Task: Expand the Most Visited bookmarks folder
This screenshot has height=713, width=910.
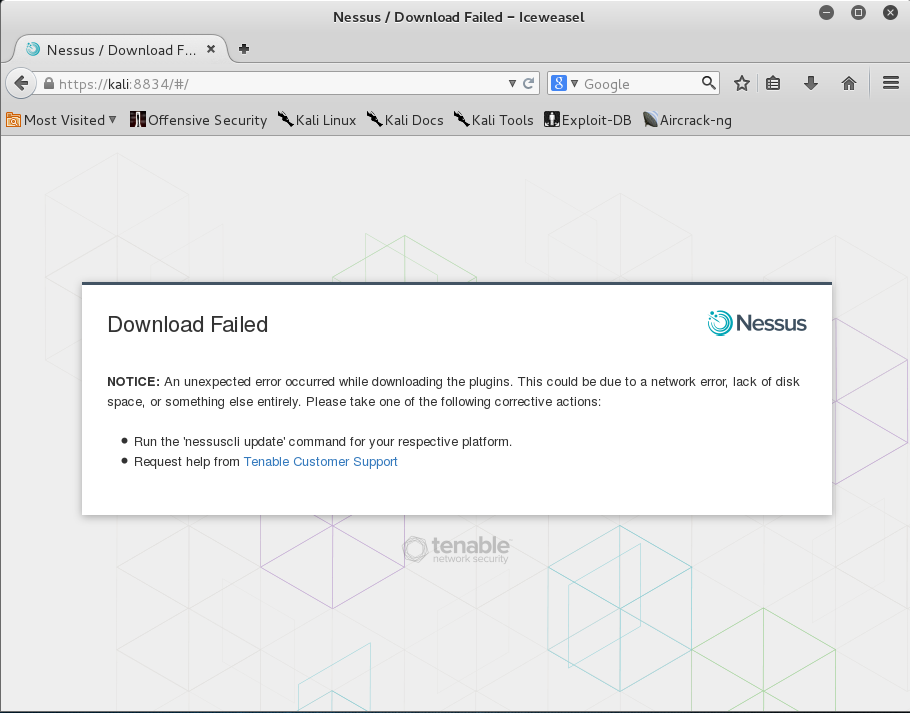Action: (x=62, y=120)
